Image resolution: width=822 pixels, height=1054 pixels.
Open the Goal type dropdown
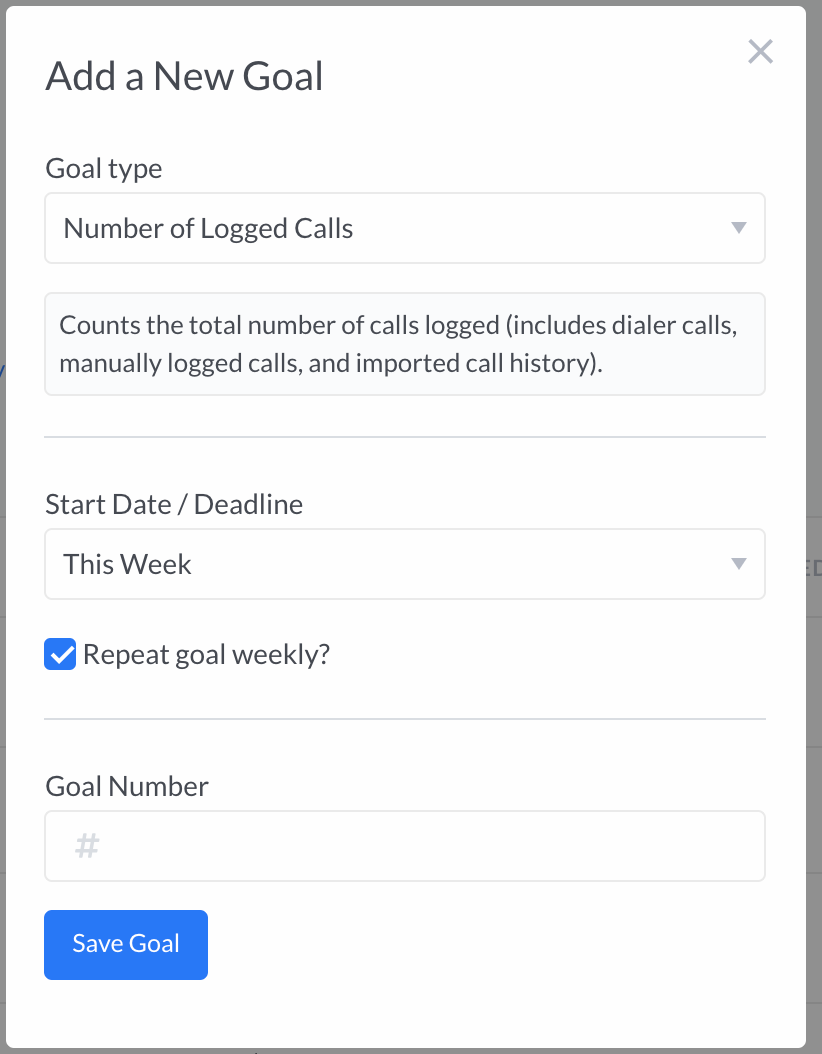click(405, 228)
